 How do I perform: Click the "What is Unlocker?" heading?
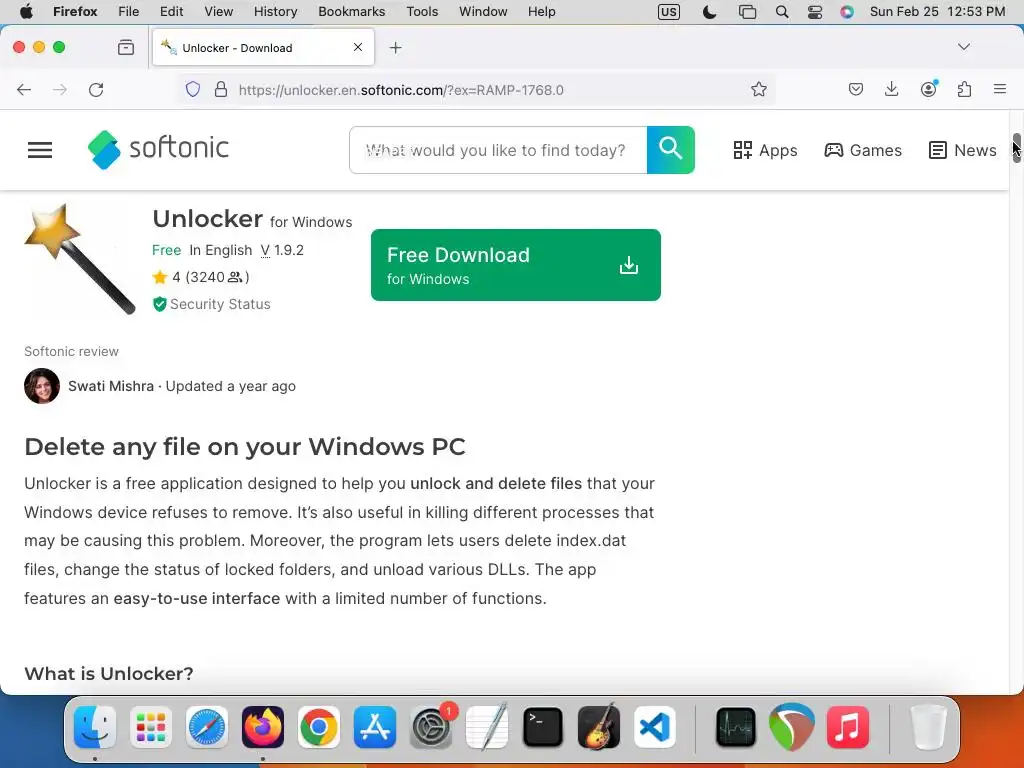pos(109,673)
